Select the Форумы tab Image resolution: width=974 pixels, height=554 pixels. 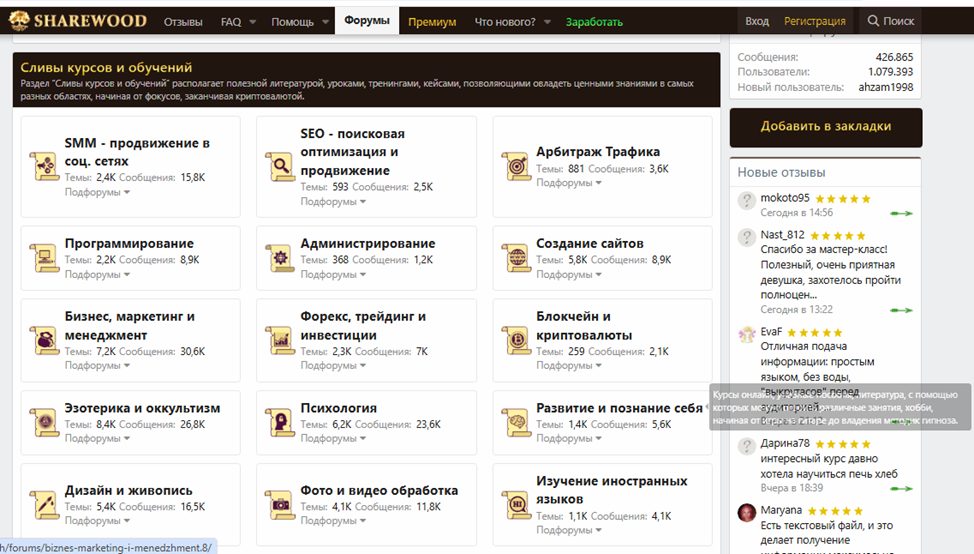pos(367,20)
